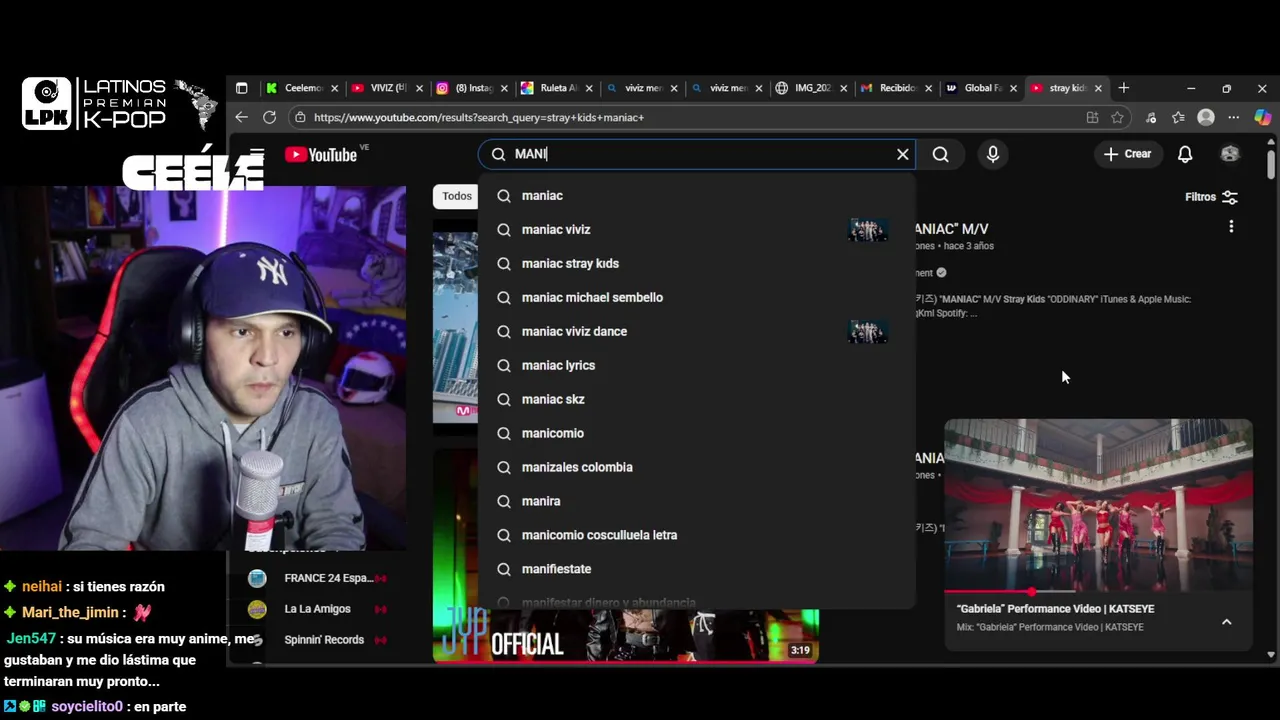Start voice search with the microphone
Image resolution: width=1280 pixels, height=720 pixels.
click(x=992, y=154)
